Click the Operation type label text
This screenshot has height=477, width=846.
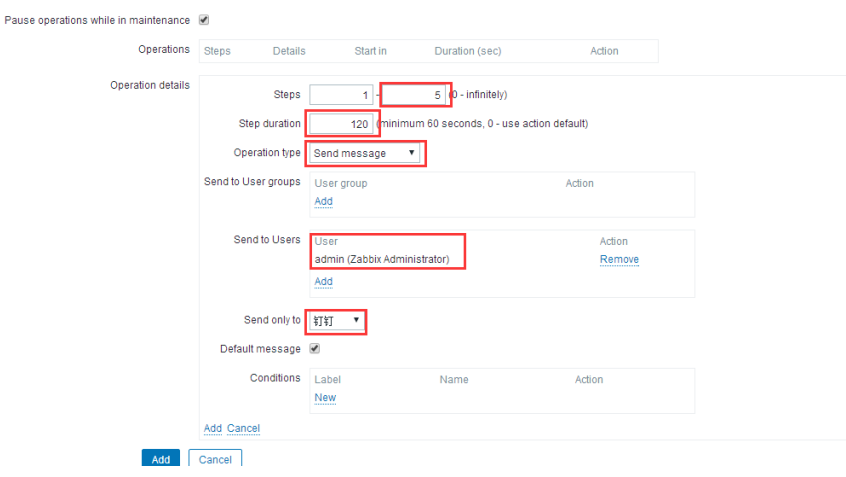266,153
